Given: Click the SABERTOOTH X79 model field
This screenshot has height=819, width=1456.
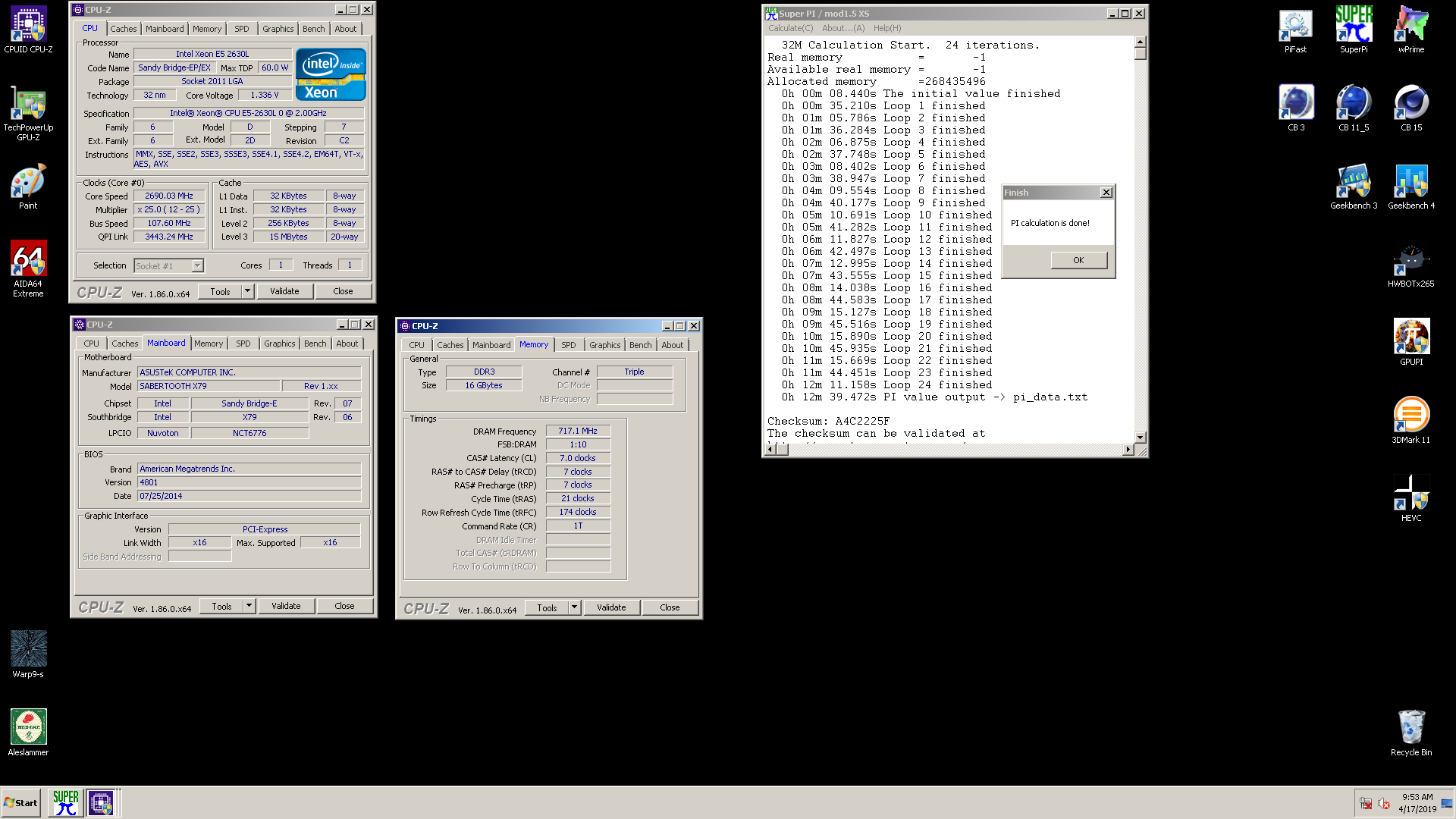Looking at the screenshot, I should point(209,386).
